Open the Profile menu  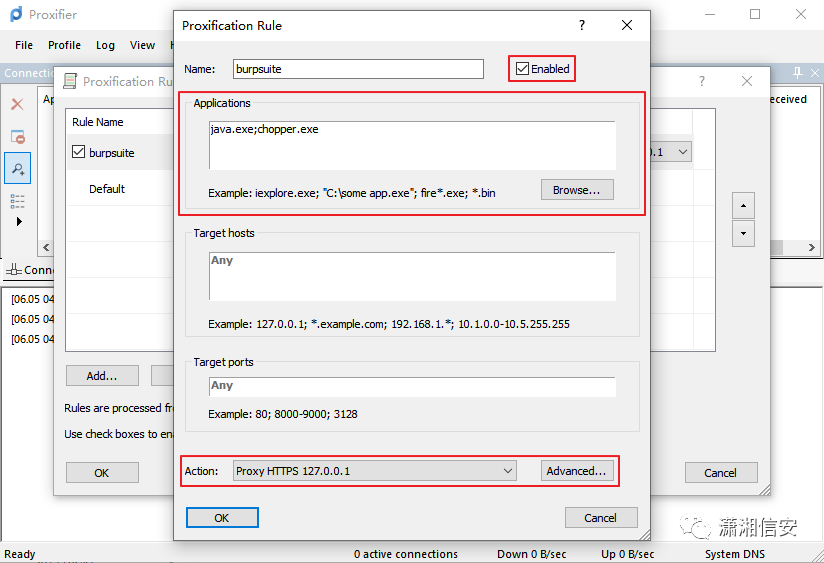[x=64, y=45]
